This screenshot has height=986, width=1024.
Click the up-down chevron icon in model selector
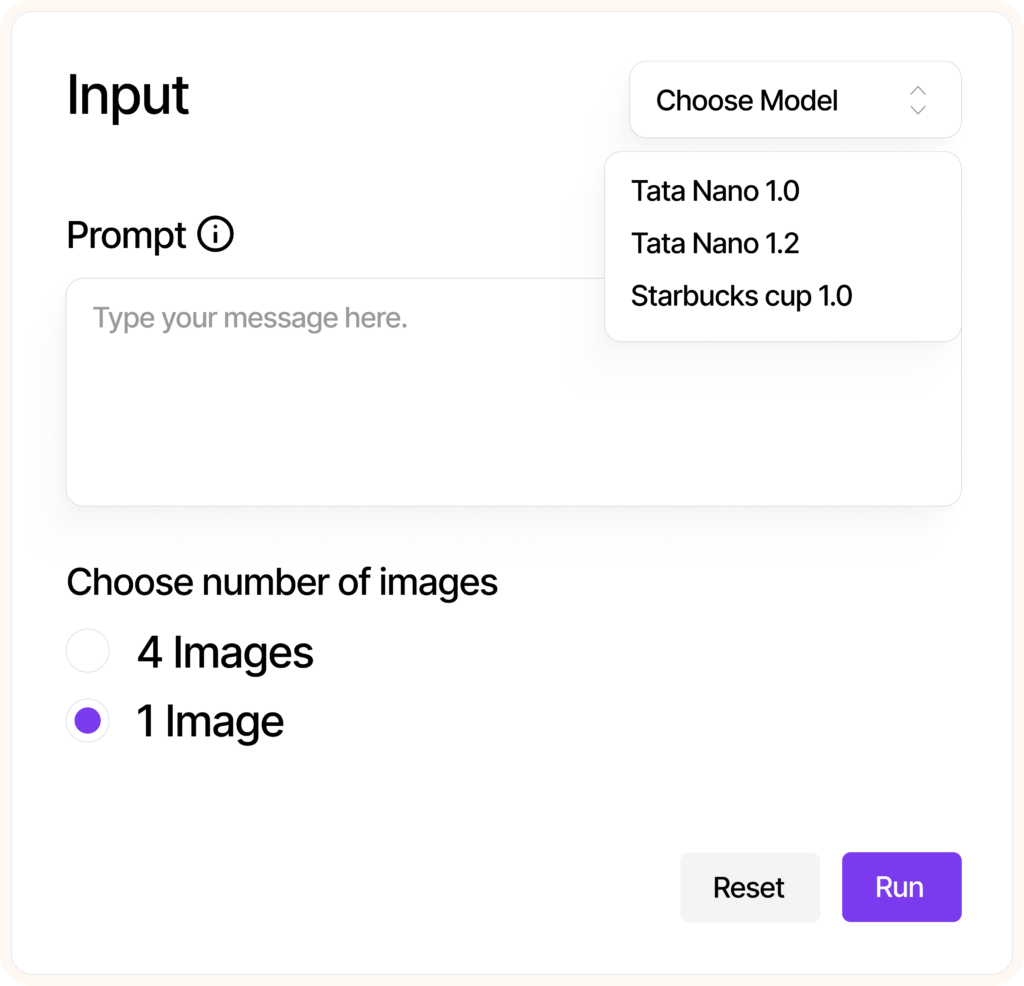pyautogui.click(x=918, y=101)
